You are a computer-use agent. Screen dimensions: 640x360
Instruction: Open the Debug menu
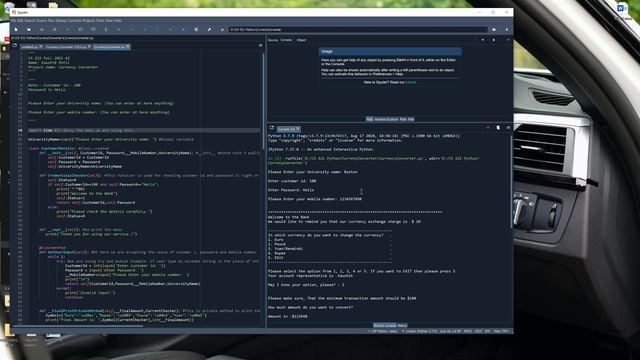click(x=61, y=20)
